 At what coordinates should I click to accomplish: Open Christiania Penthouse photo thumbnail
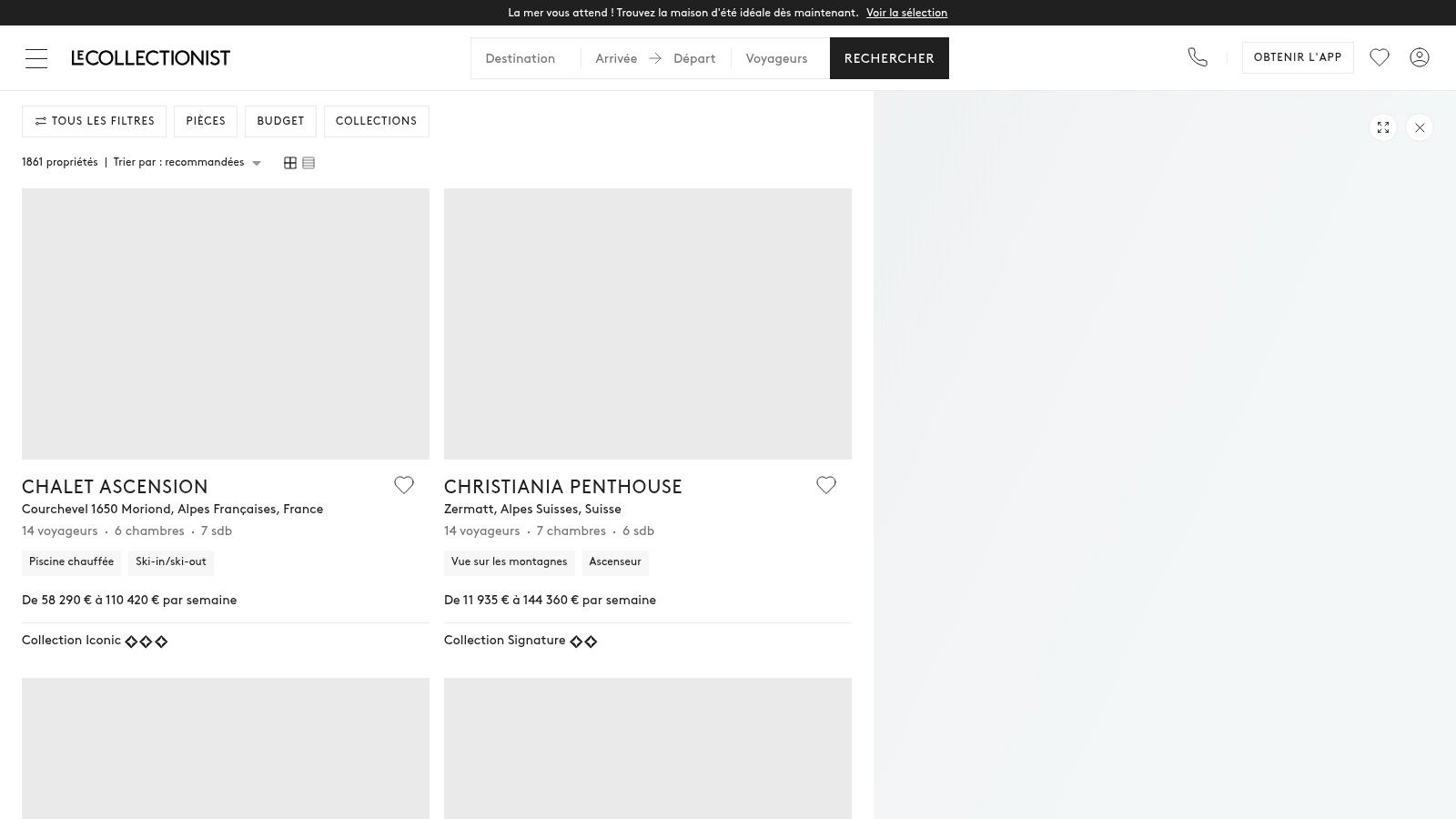648,324
